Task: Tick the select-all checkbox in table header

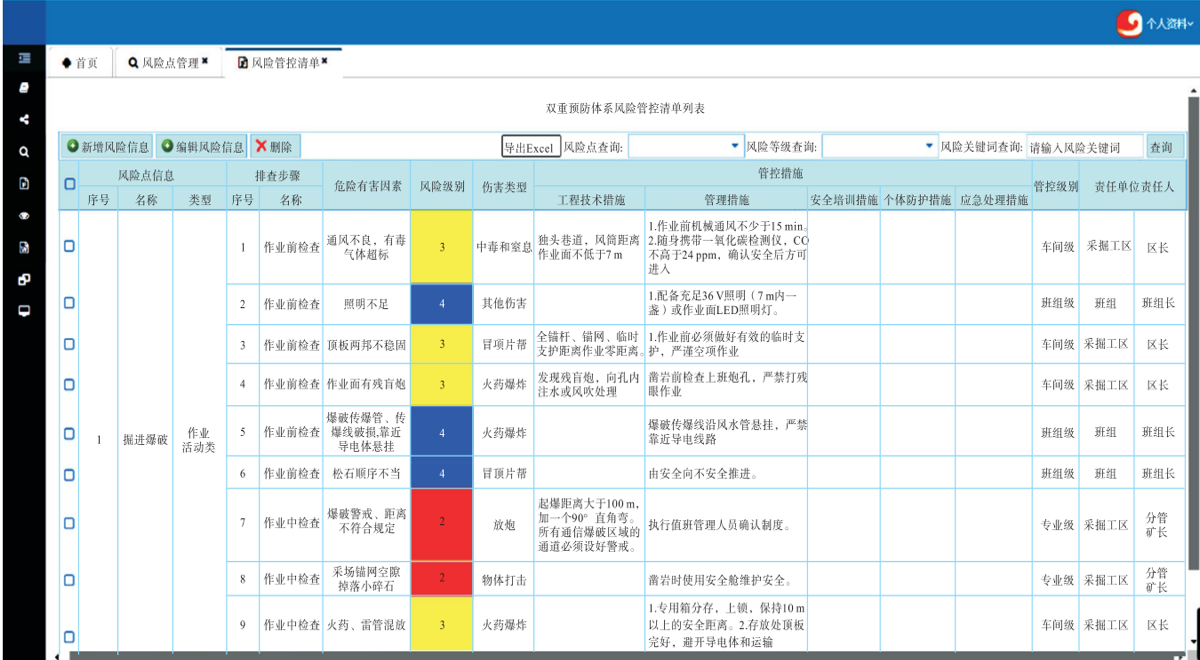Action: [69, 184]
